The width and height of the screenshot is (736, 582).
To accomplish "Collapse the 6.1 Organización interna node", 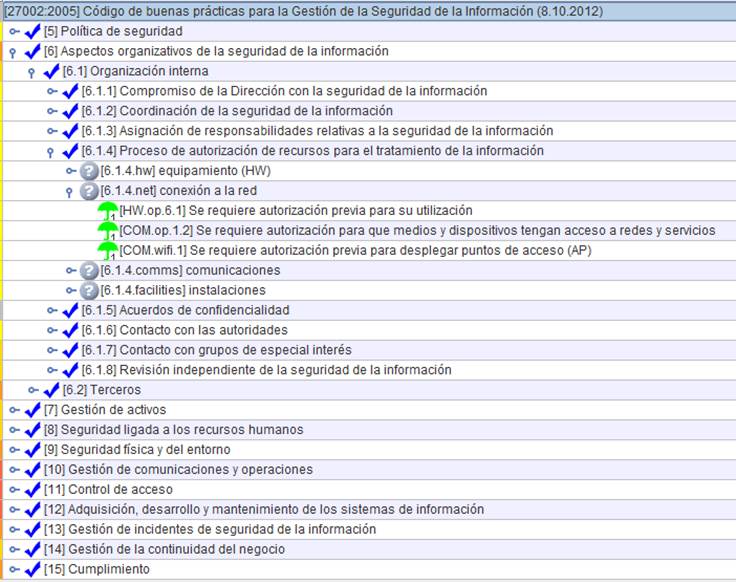I will pyautogui.click(x=33, y=72).
